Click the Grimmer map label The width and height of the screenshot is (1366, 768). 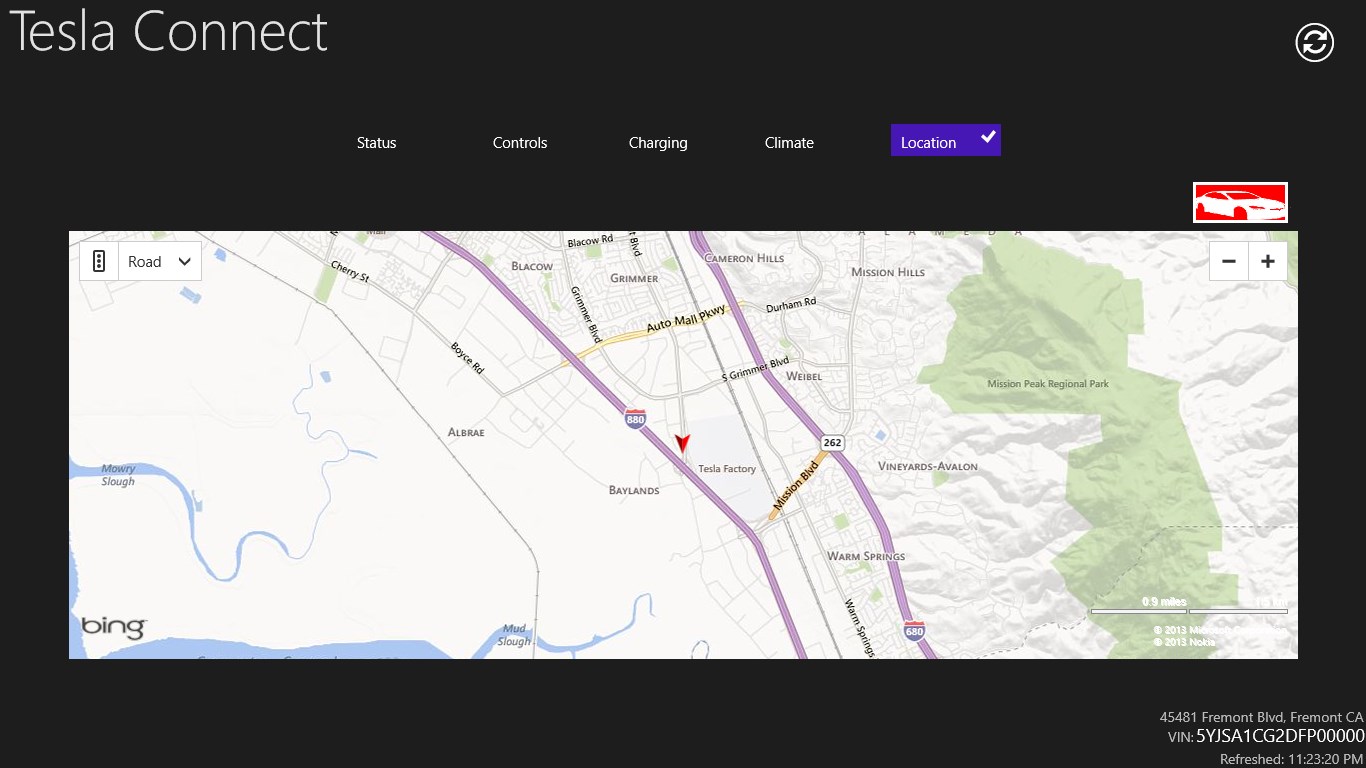(x=635, y=279)
